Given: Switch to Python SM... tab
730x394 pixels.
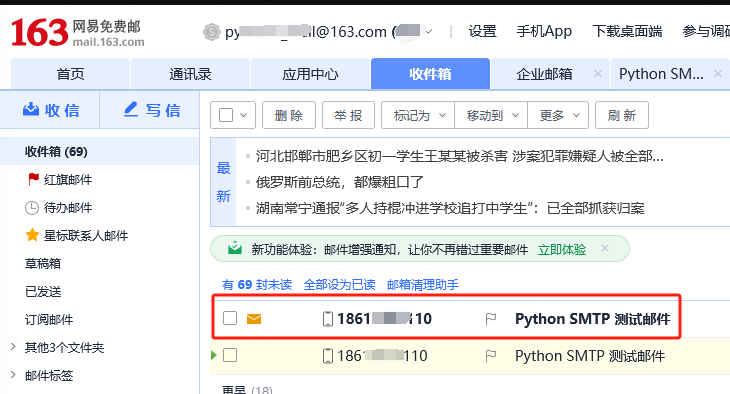Looking at the screenshot, I should pos(661,74).
